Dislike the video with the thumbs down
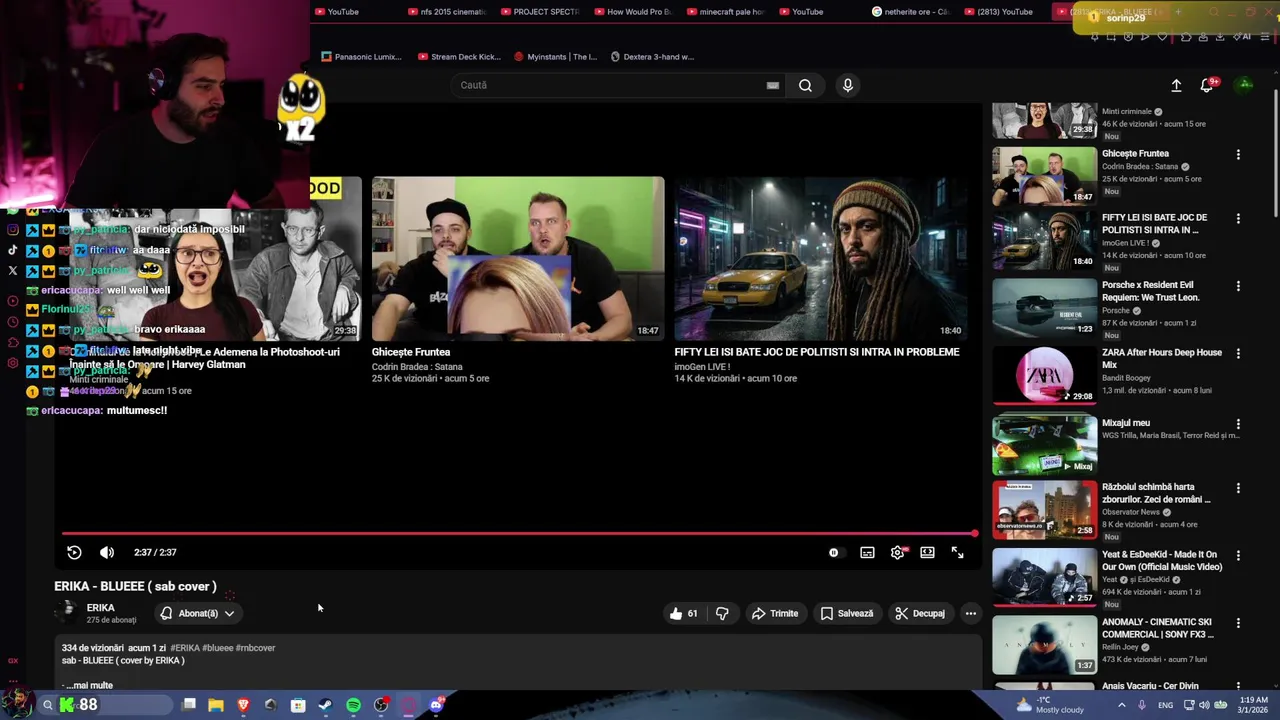Image resolution: width=1280 pixels, height=720 pixels. [x=722, y=613]
